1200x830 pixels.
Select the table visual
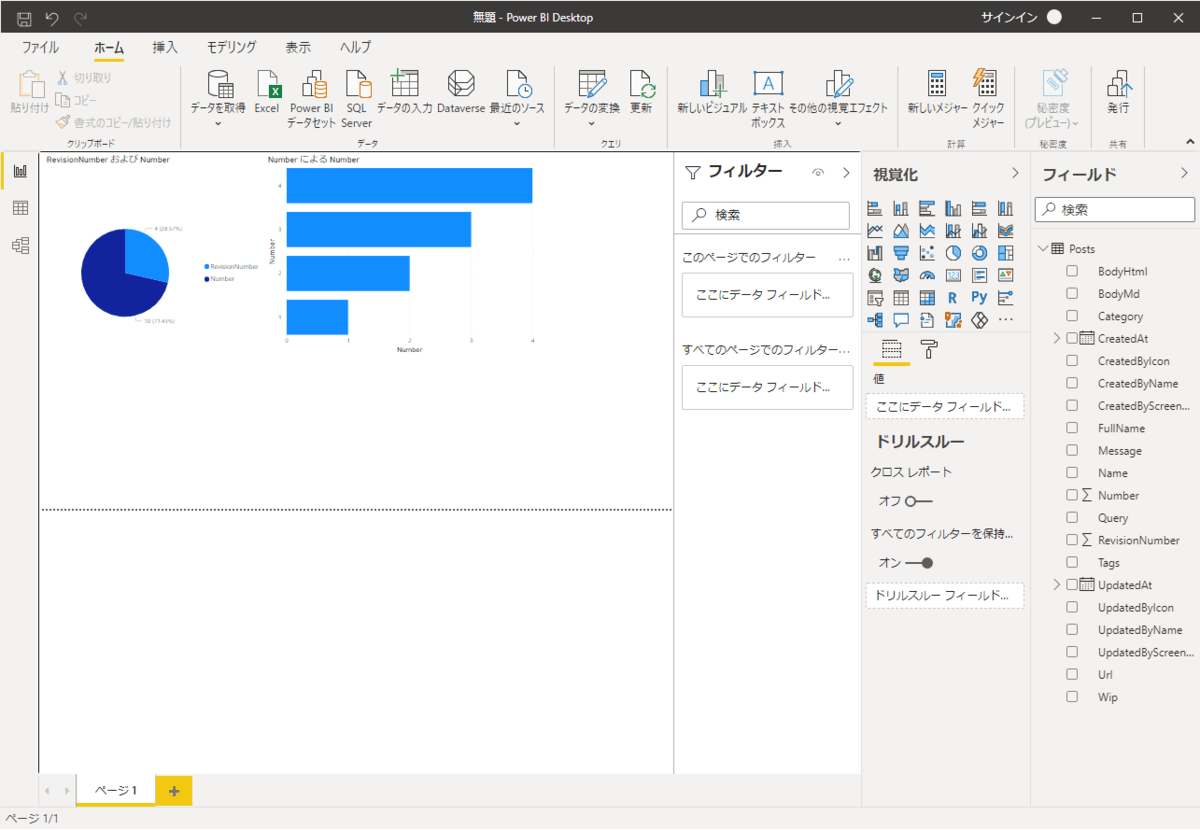point(901,297)
